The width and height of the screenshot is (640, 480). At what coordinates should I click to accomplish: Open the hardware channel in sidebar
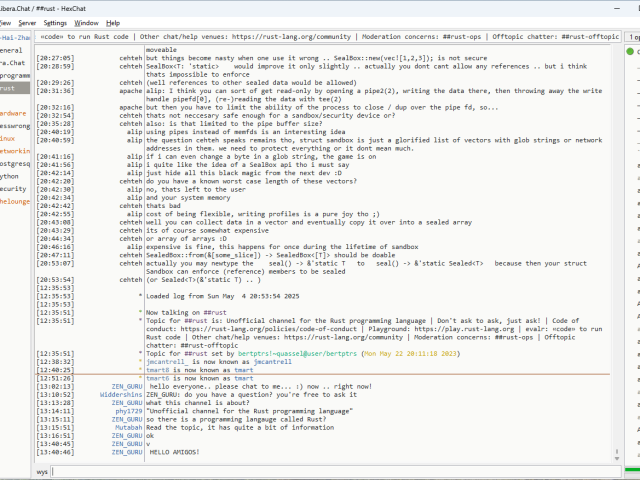[13, 113]
